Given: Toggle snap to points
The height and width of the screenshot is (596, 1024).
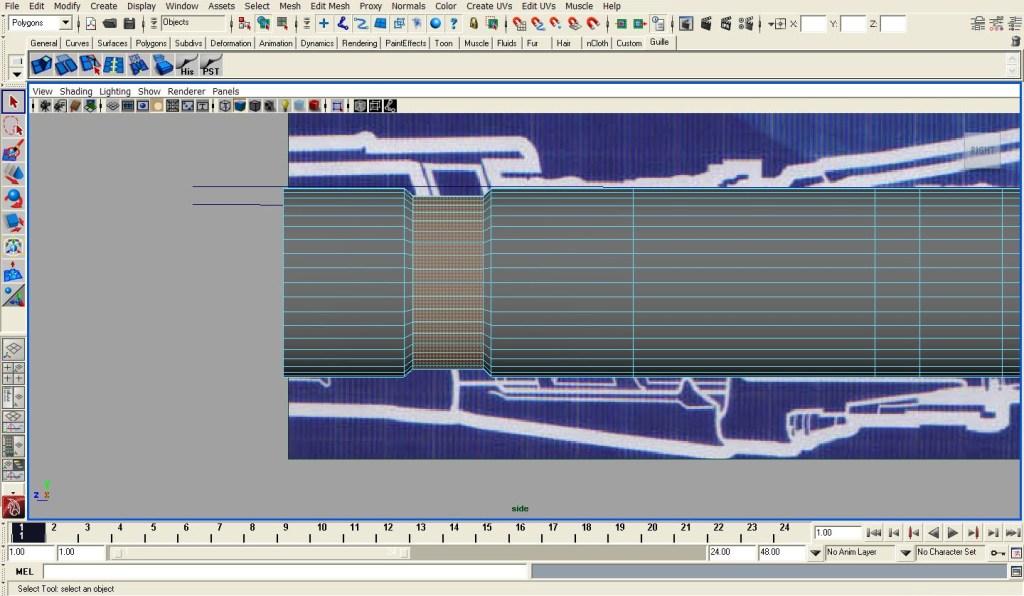Looking at the screenshot, I should click(x=556, y=24).
